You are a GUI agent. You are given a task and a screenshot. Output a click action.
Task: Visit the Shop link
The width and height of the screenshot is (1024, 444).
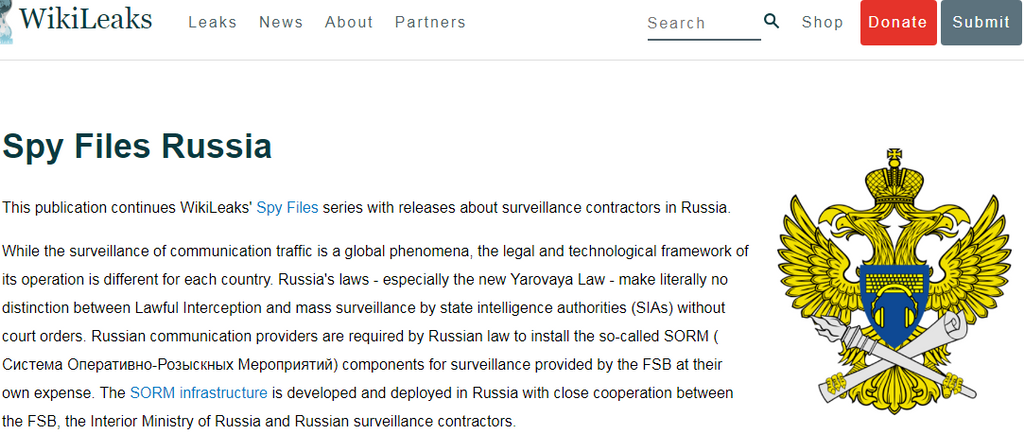[822, 22]
